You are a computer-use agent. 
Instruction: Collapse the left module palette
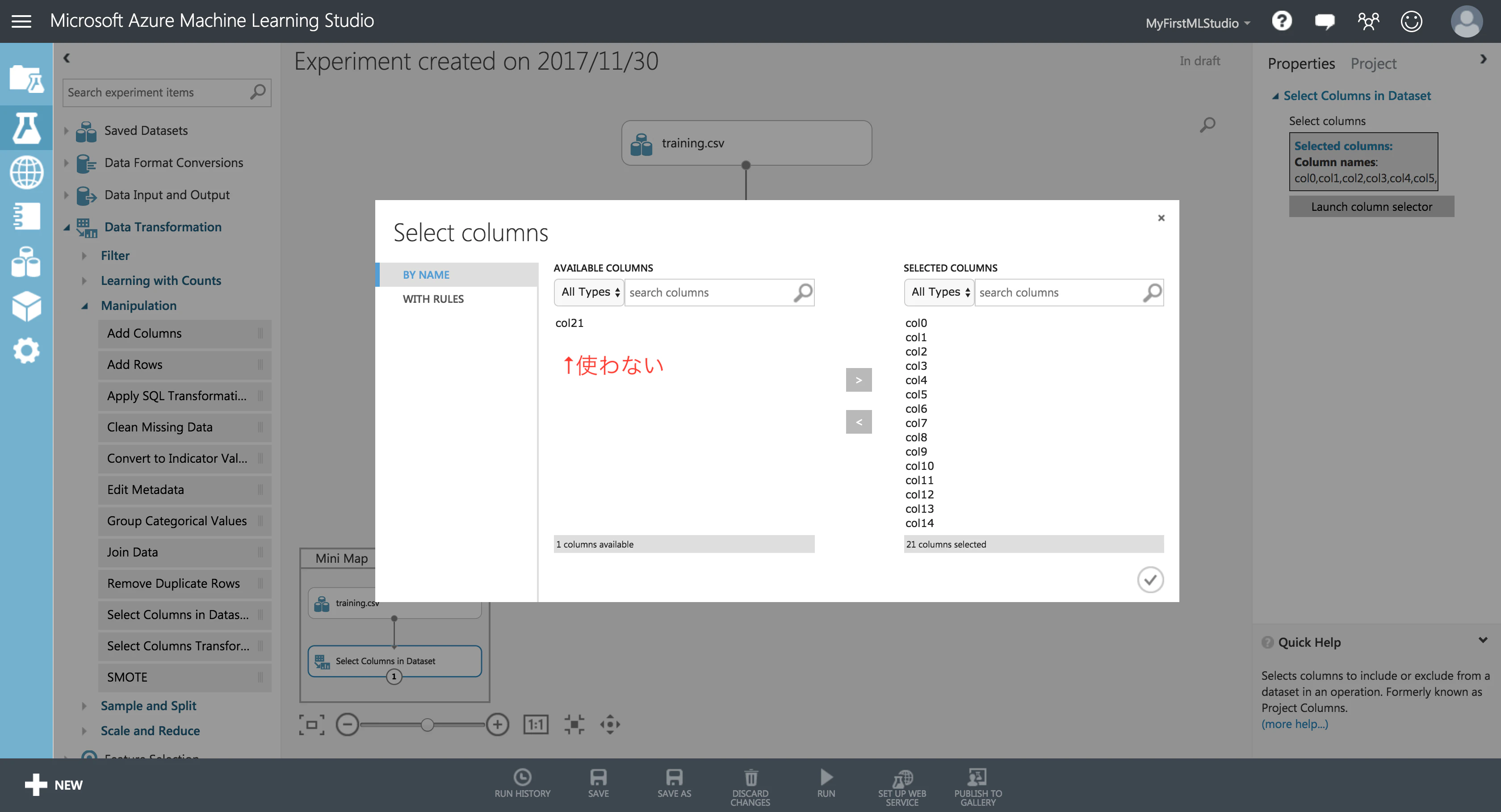point(67,58)
